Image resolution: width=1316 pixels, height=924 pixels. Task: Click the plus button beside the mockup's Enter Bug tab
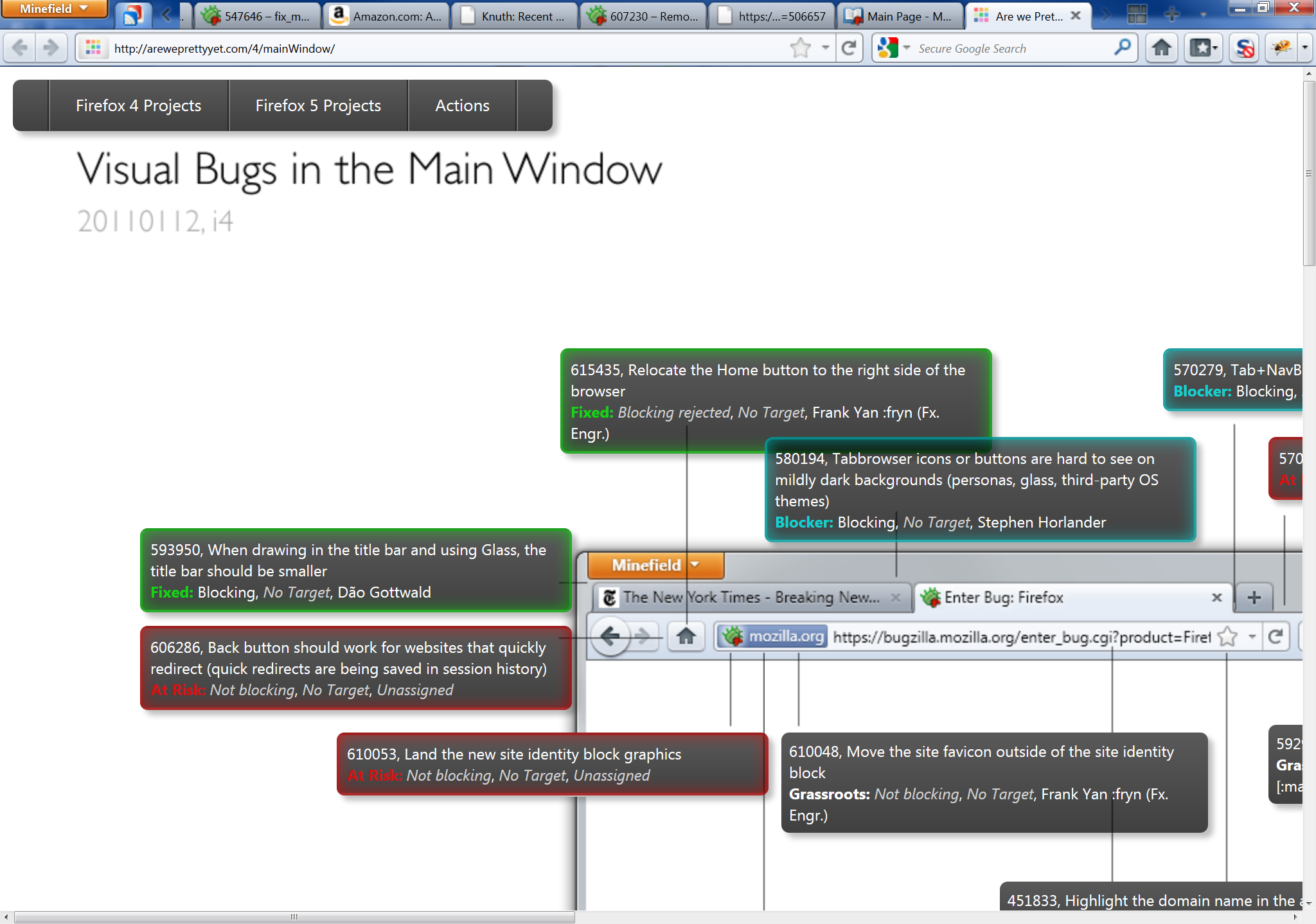click(1254, 598)
